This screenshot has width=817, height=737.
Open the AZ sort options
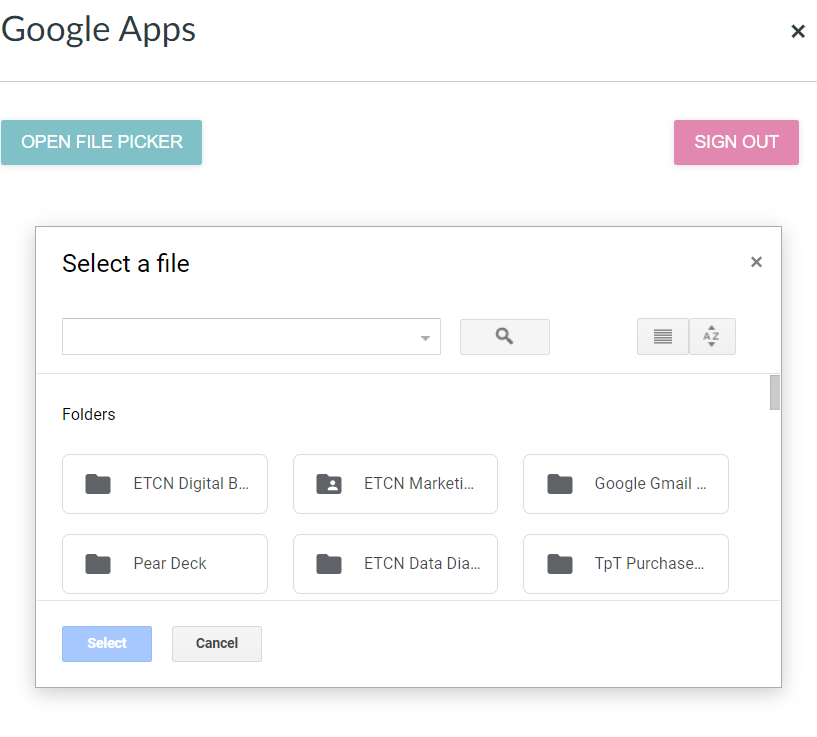point(712,337)
